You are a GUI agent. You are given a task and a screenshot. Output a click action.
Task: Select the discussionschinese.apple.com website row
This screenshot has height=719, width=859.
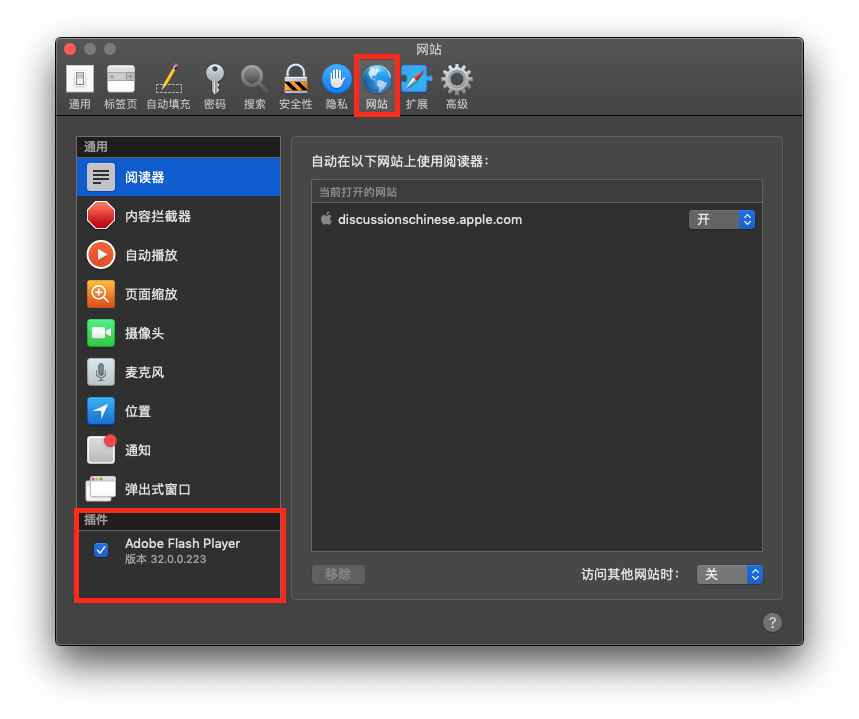coord(500,219)
